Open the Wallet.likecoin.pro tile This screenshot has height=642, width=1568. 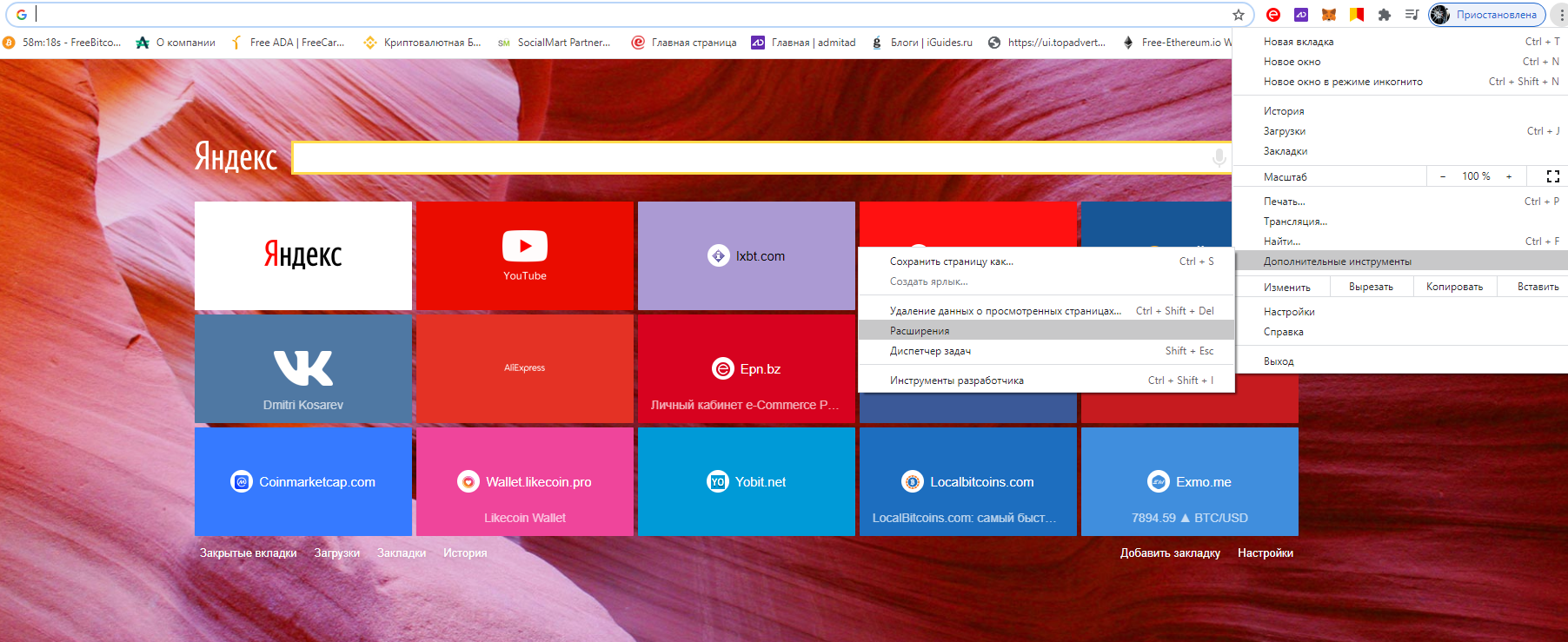coord(525,482)
